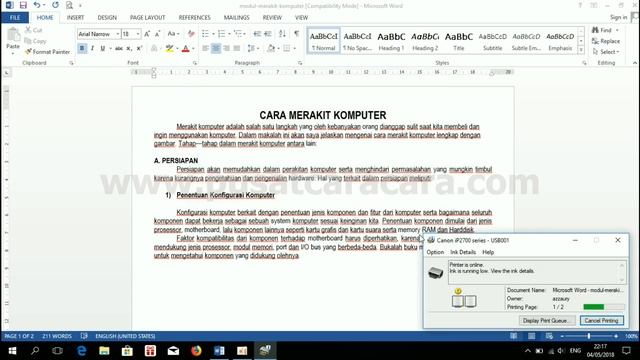Viewport: 640px width, 360px height.
Task: Click the Save icon in quick access toolbar
Action: tap(23, 5)
